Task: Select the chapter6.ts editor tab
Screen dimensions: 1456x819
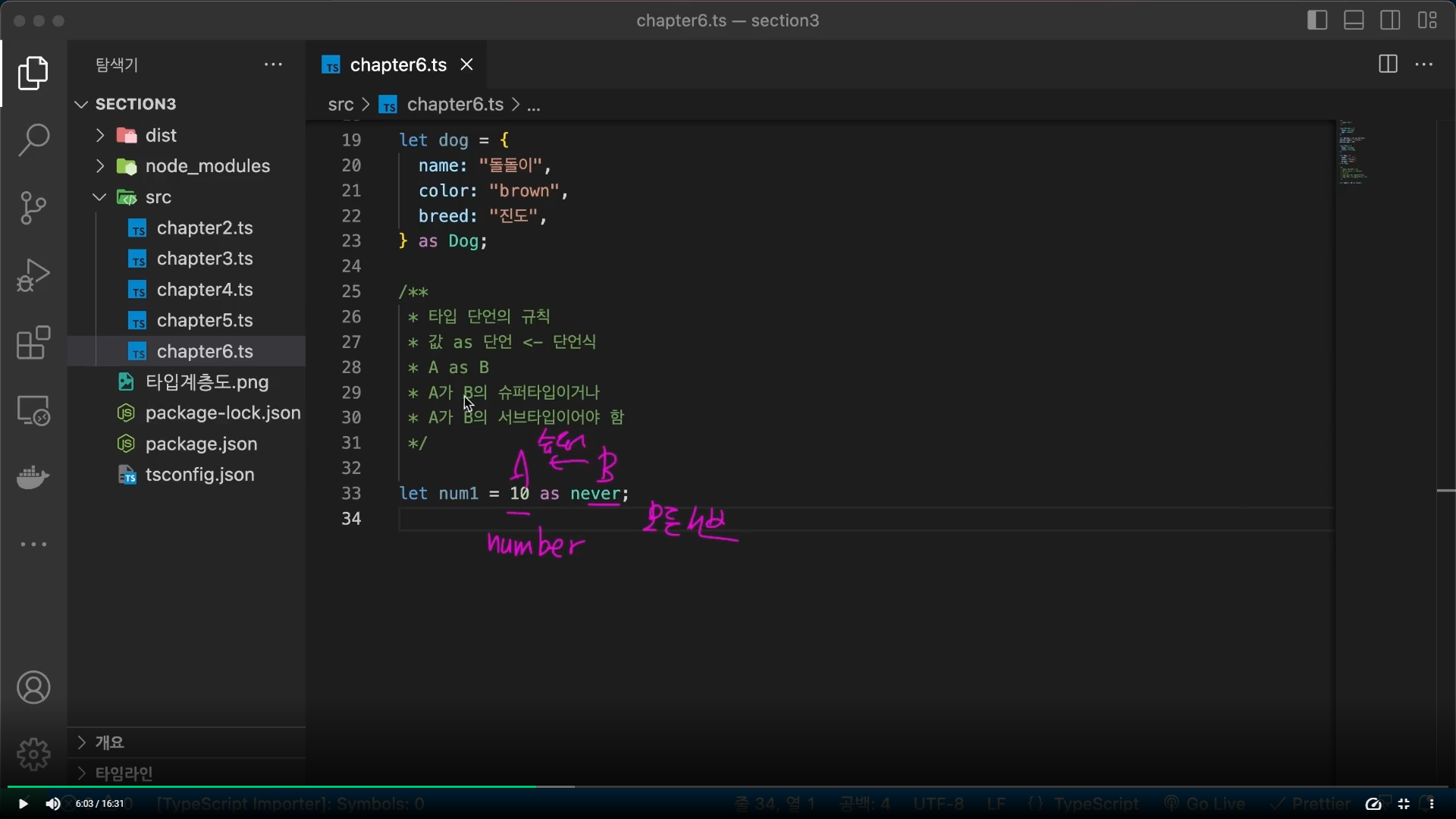Action: point(397,65)
